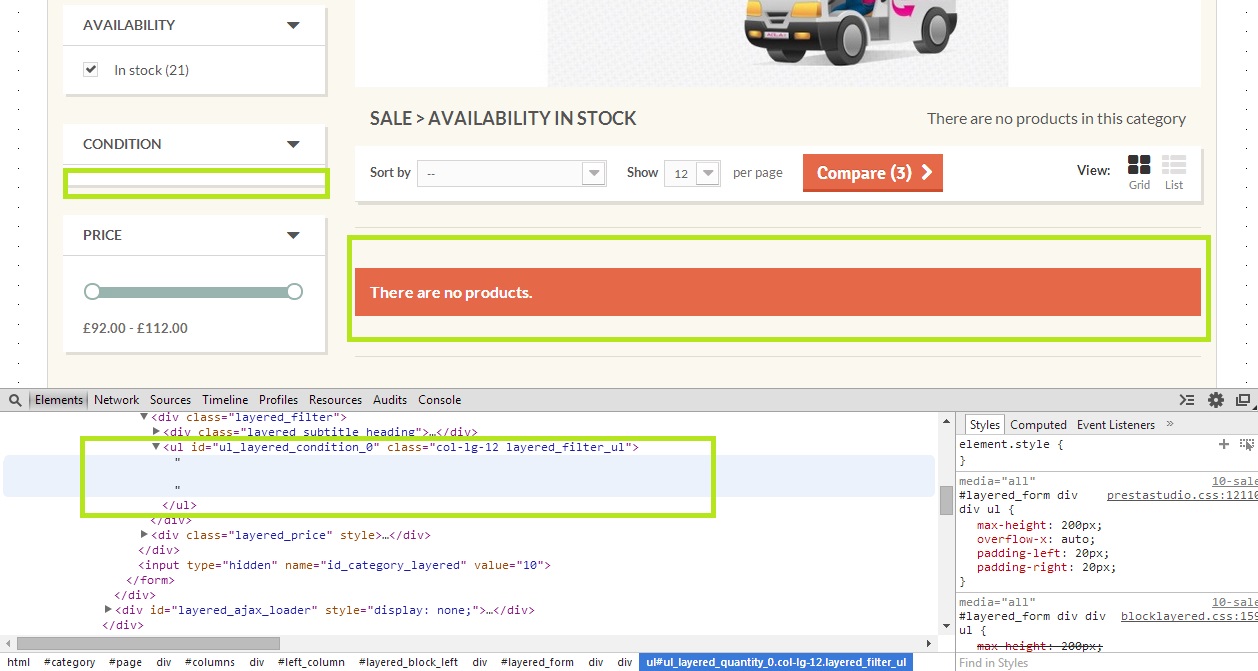
Task: Open the Sources tab
Action: tap(170, 400)
